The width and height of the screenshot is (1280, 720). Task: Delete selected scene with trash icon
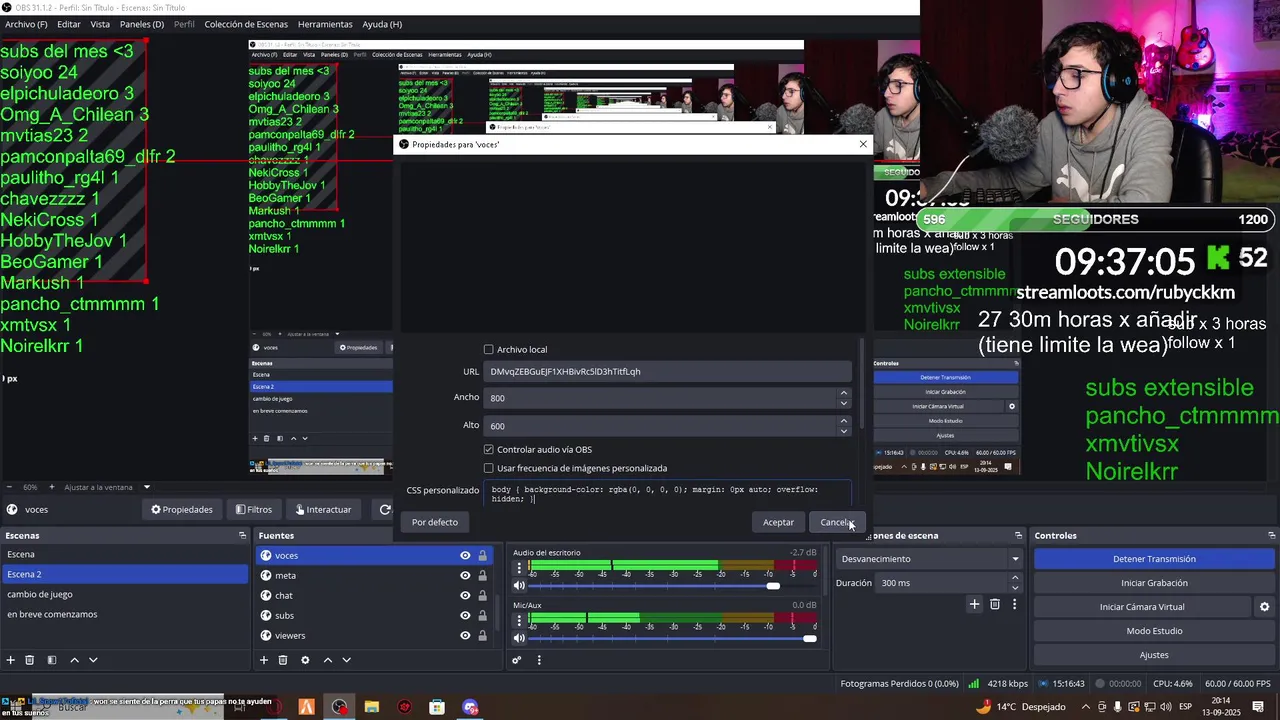point(30,660)
